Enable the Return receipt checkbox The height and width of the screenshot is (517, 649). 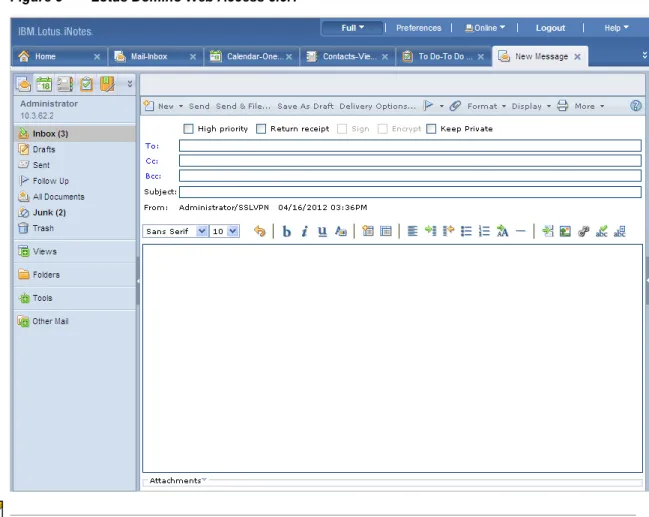pyautogui.click(x=261, y=129)
